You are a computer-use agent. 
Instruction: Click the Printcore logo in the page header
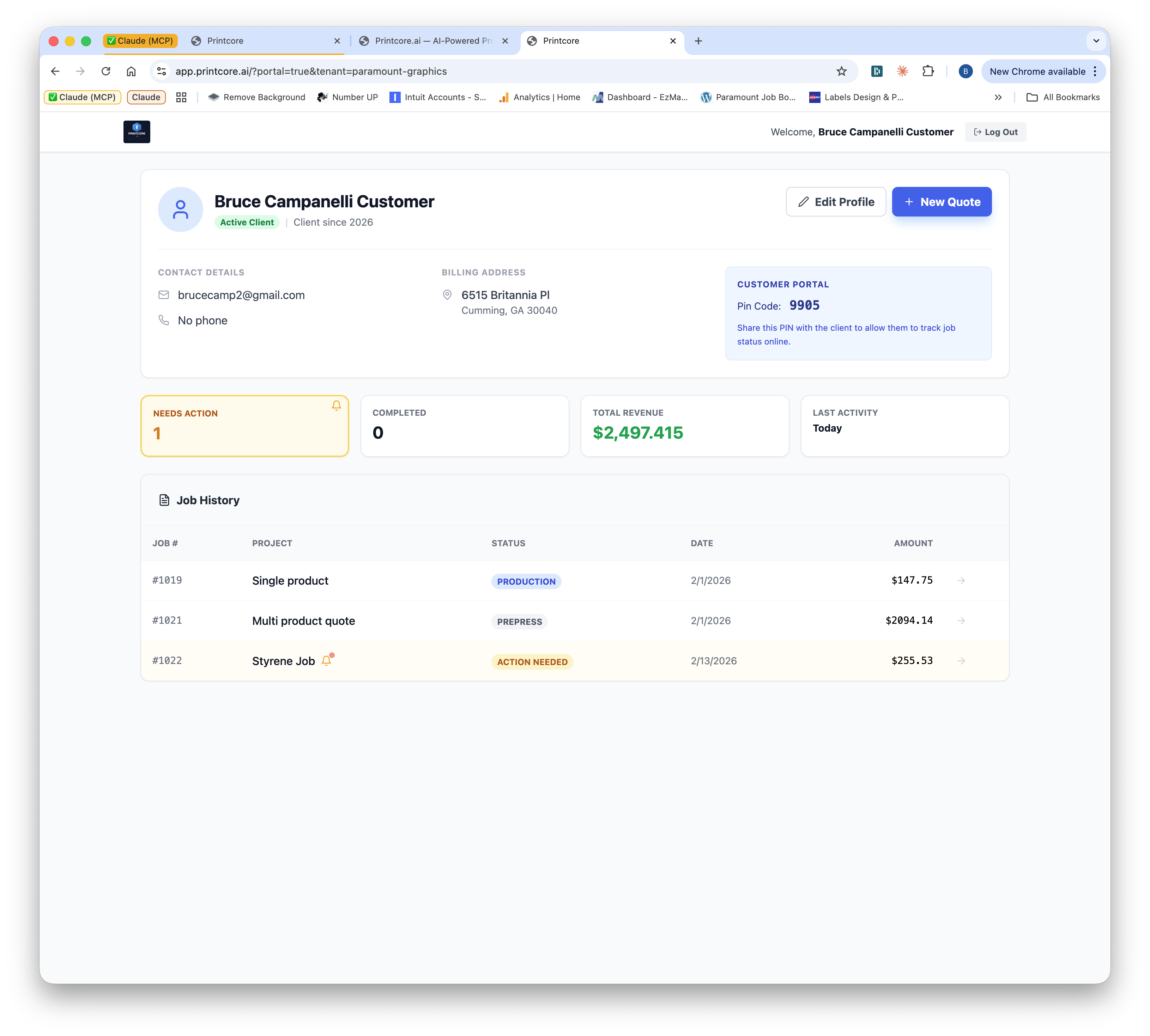137,132
